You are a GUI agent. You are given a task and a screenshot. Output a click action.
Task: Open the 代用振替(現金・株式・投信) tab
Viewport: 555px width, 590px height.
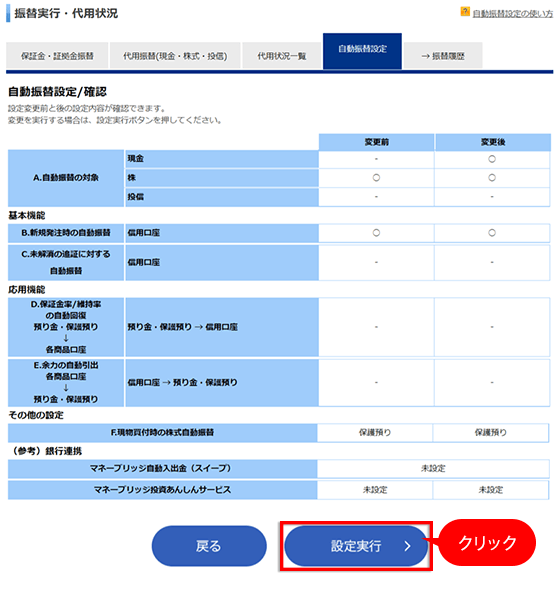pos(175,56)
